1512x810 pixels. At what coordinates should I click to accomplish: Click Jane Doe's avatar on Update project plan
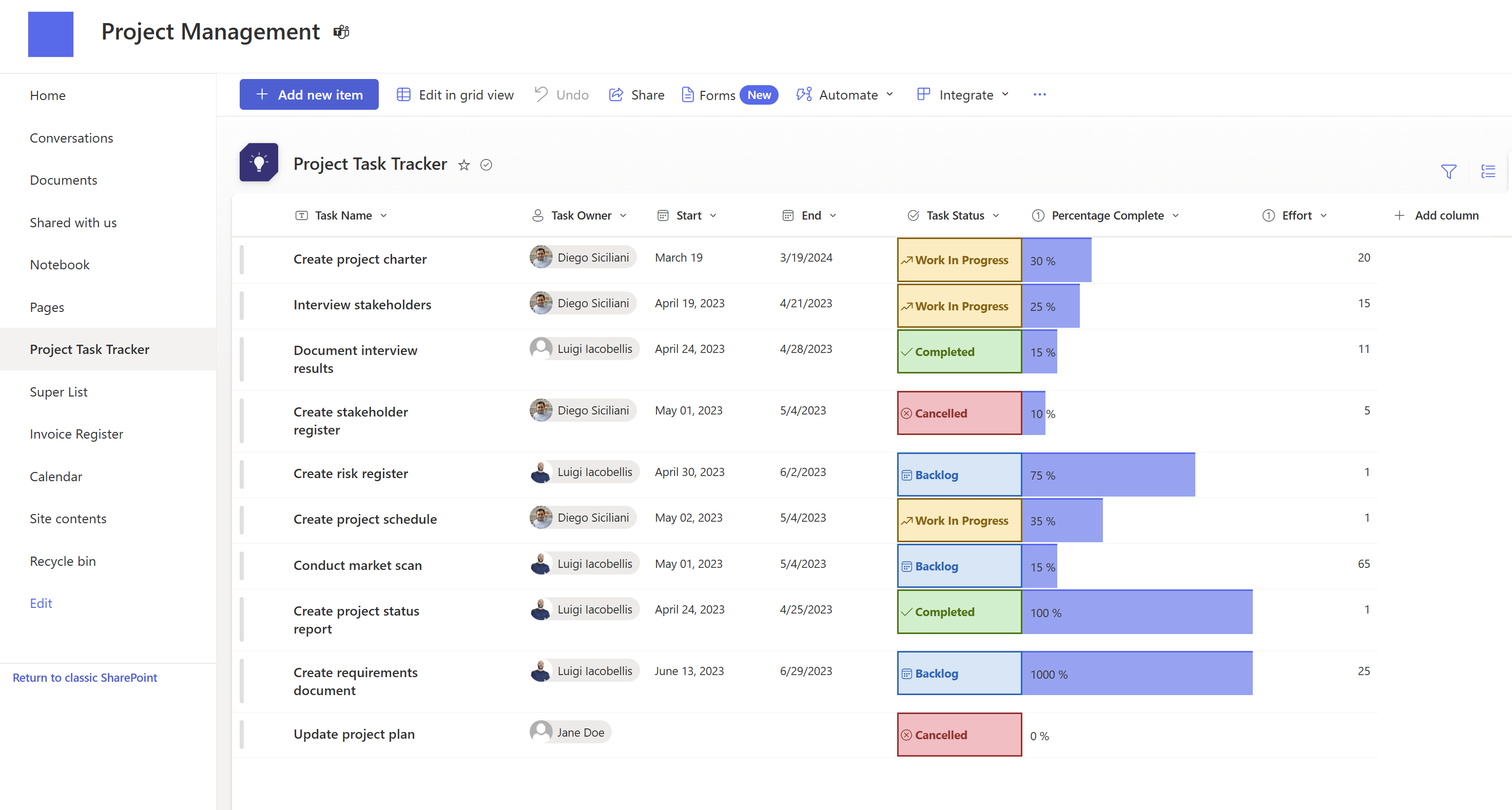(540, 732)
